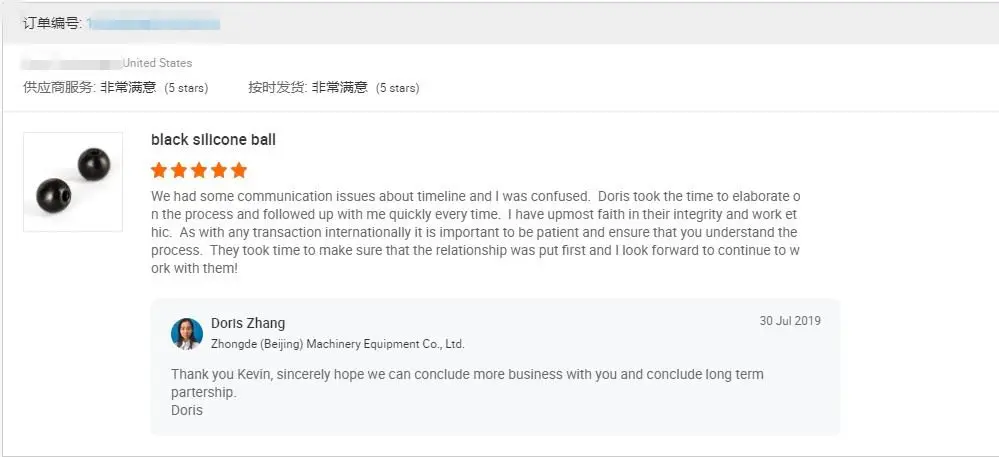Click the fourth orange rating star
The height and width of the screenshot is (457, 999).
[x=219, y=170]
